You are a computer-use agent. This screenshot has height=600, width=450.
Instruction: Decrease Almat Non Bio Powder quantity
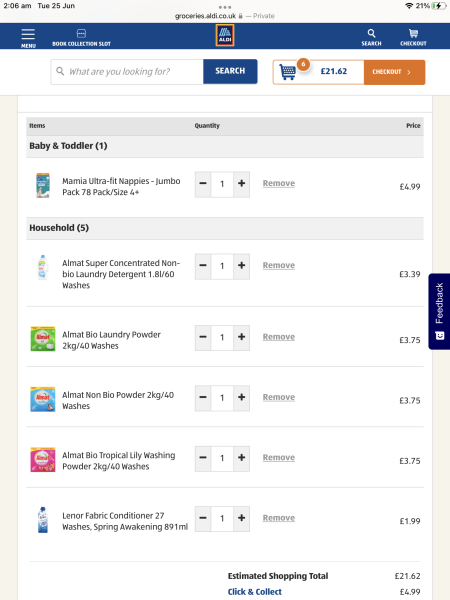point(203,398)
